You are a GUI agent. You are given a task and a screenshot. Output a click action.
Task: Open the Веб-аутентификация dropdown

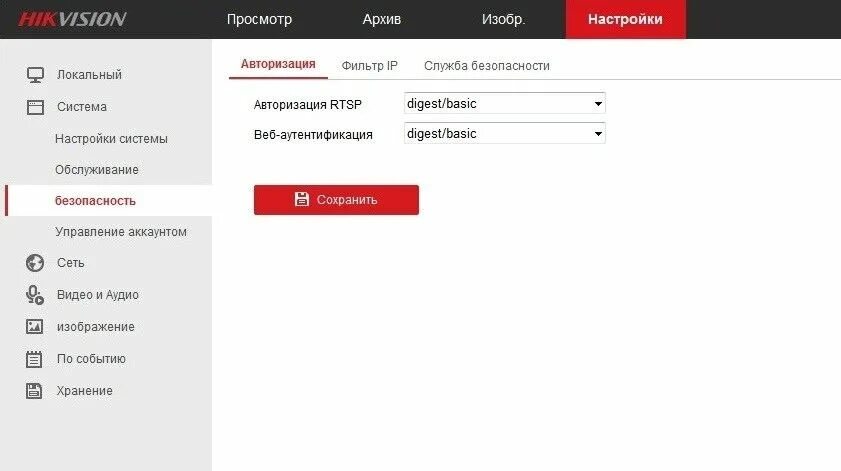(x=505, y=133)
